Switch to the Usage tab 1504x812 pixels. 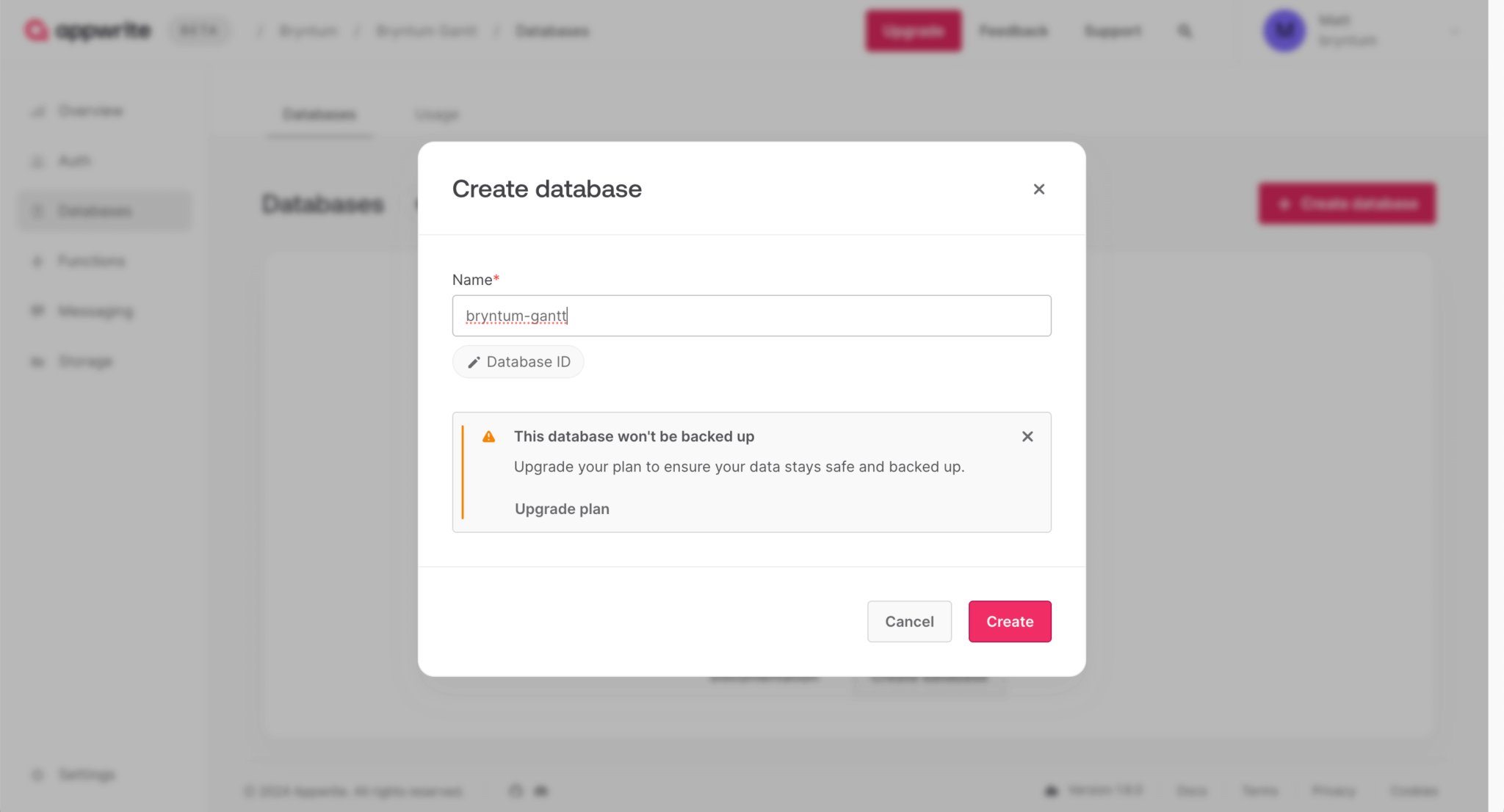(437, 115)
